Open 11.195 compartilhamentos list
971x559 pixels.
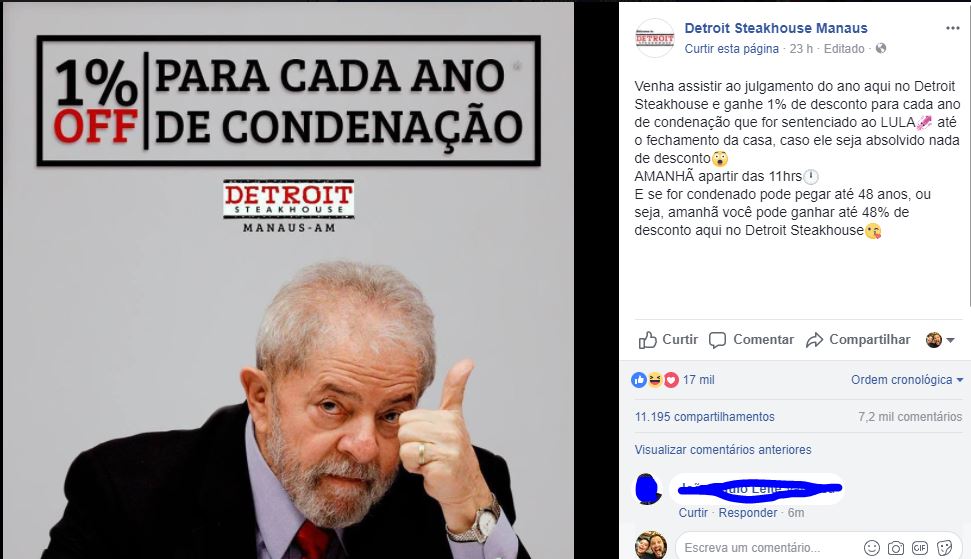point(705,417)
